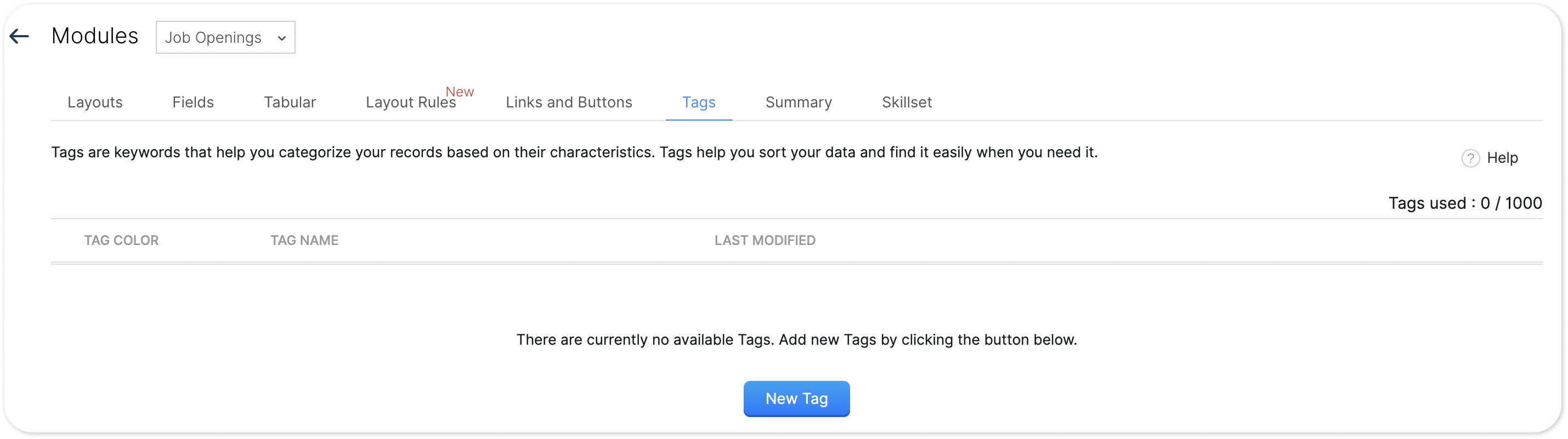This screenshot has height=439, width=1568.
Task: Open the Help link
Action: point(1502,158)
